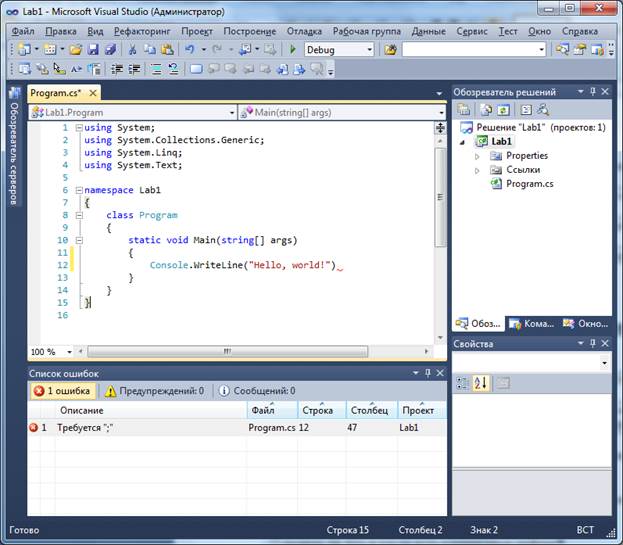Toggle the '1 ошибка' errors filter

point(62,391)
